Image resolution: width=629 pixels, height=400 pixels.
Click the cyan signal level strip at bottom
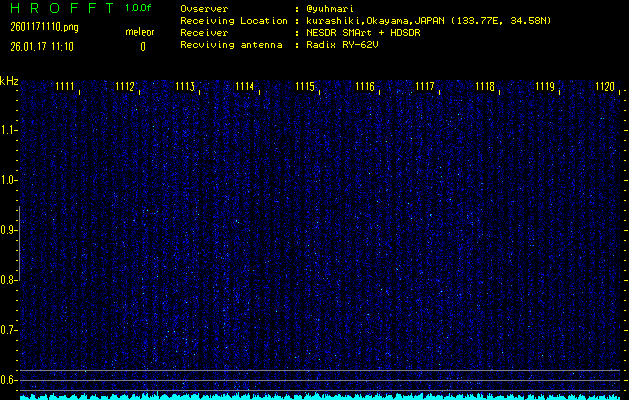click(320, 396)
